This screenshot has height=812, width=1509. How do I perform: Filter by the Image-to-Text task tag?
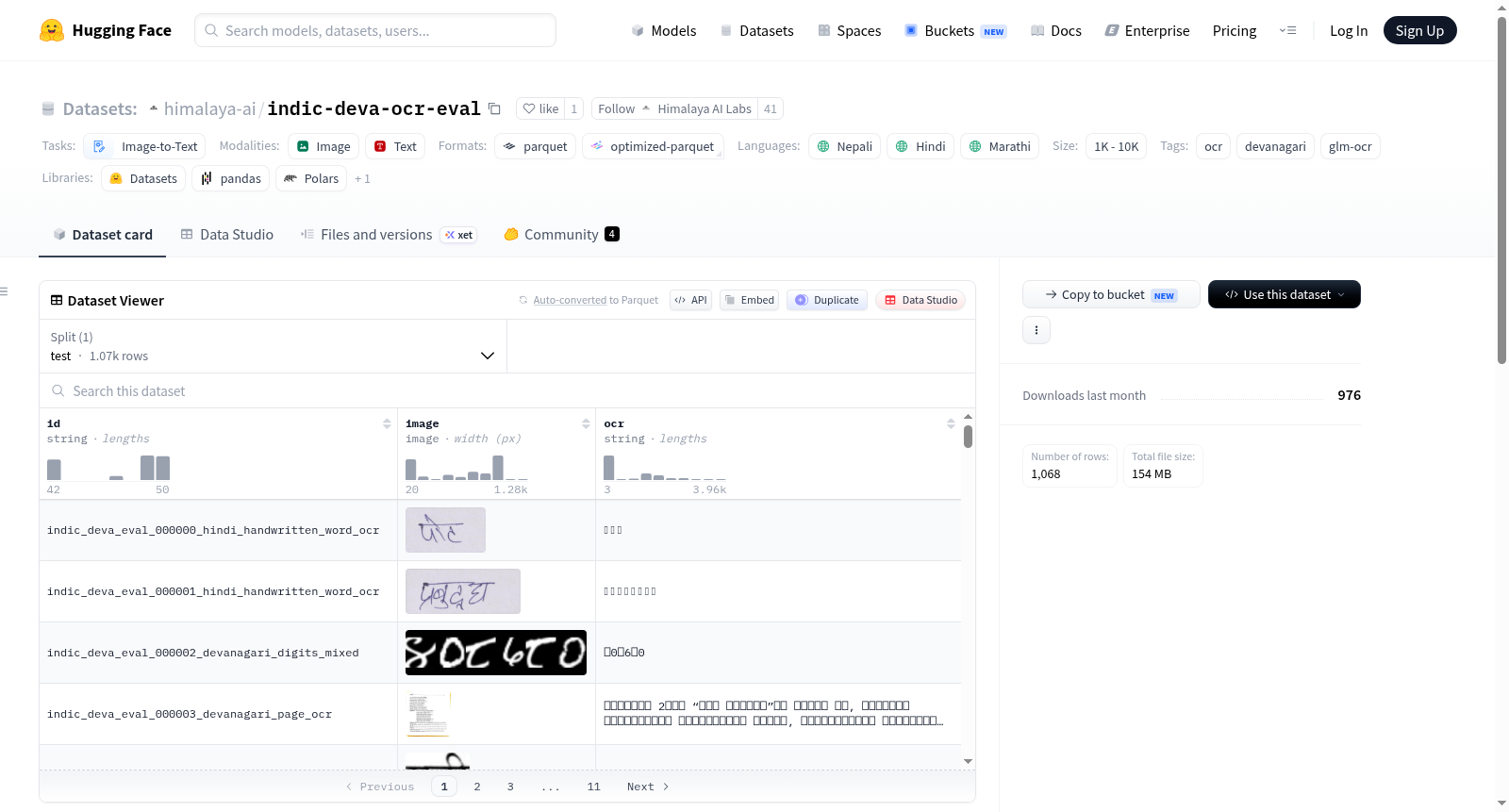pos(145,146)
